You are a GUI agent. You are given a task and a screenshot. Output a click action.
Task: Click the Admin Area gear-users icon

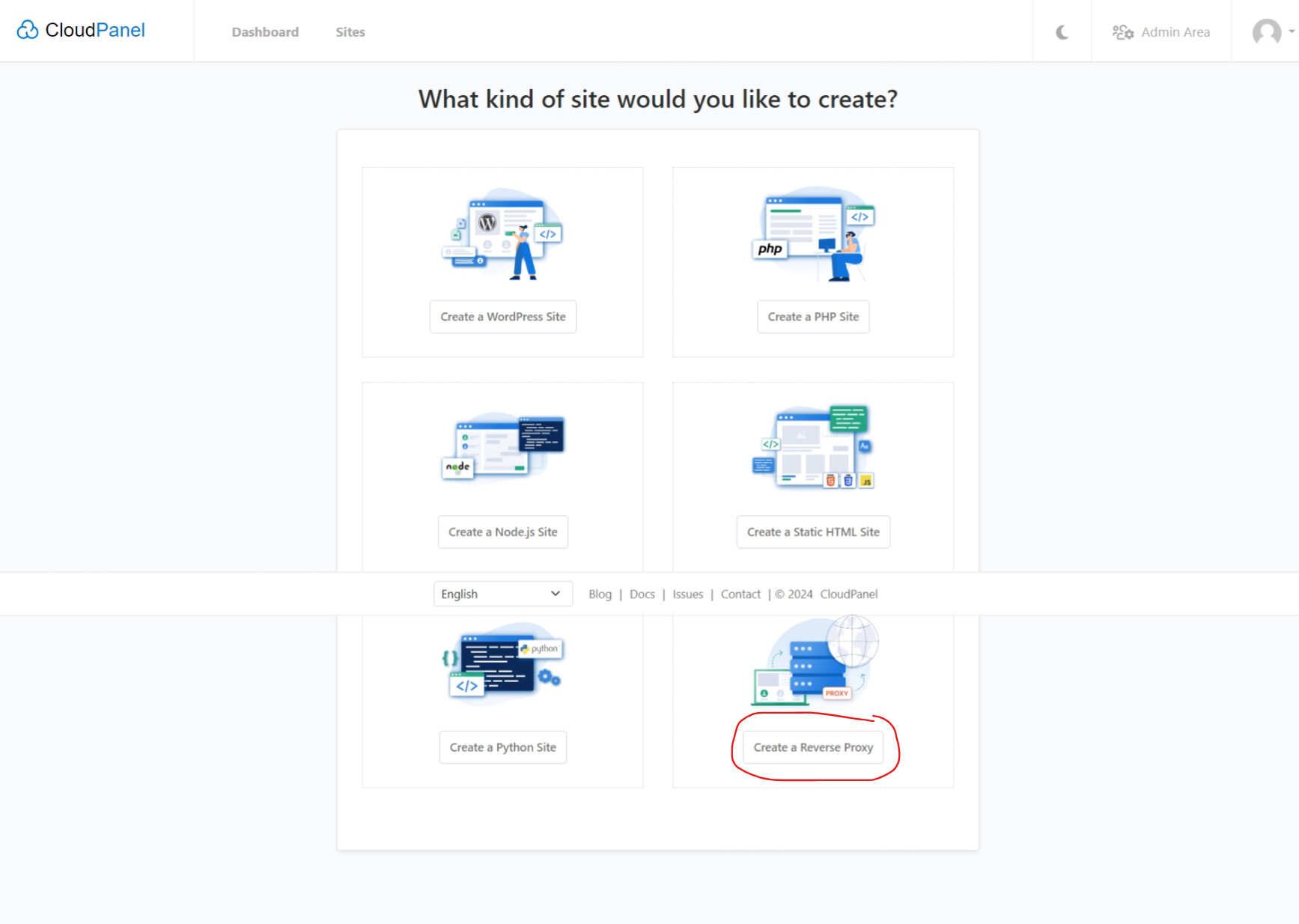coord(1122,32)
